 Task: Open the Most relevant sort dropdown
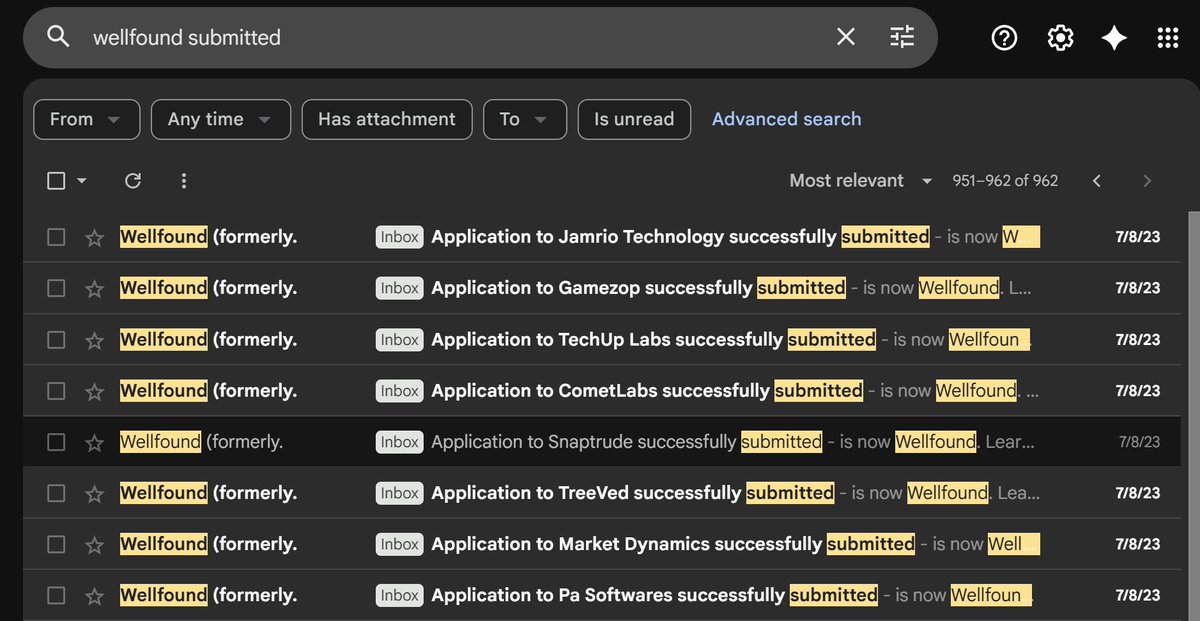[x=860, y=181]
